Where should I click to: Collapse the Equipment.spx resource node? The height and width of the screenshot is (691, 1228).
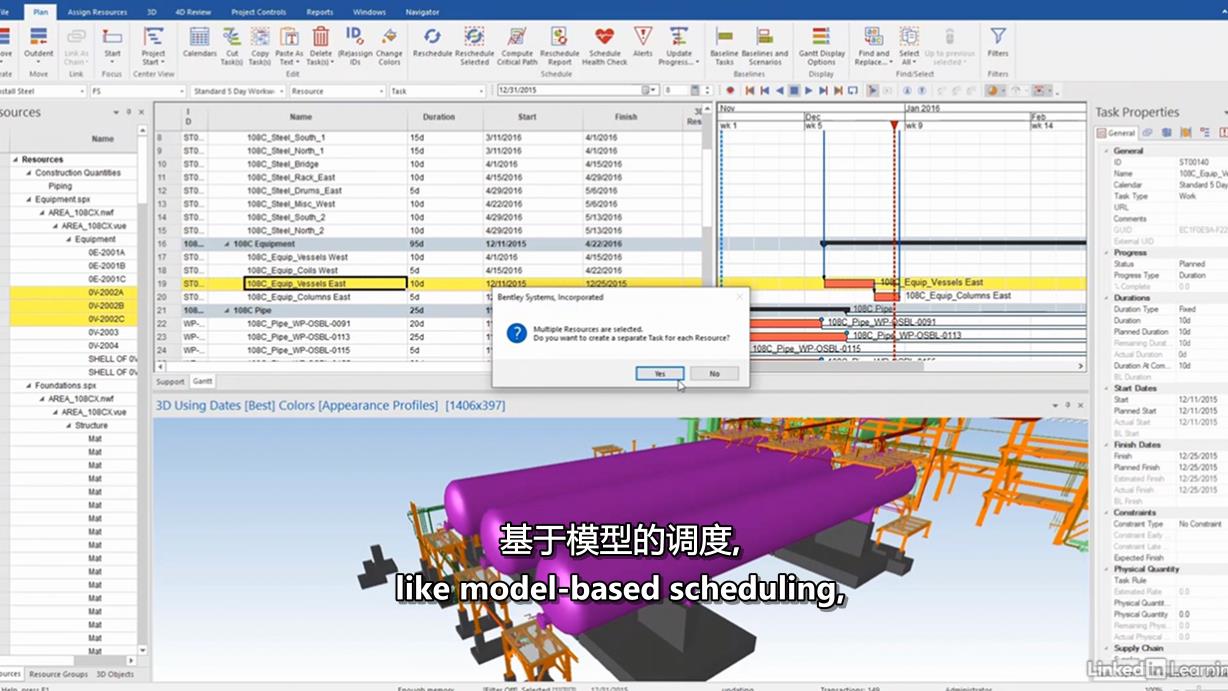click(x=28, y=199)
